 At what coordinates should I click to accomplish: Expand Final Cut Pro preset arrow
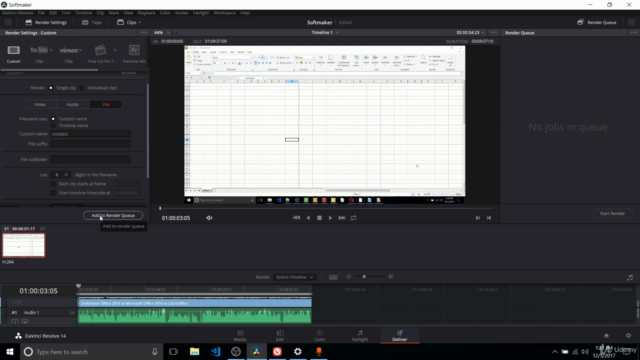click(x=115, y=50)
